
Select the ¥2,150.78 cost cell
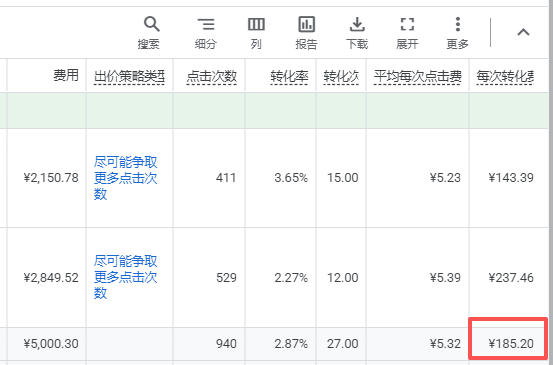pos(51,178)
